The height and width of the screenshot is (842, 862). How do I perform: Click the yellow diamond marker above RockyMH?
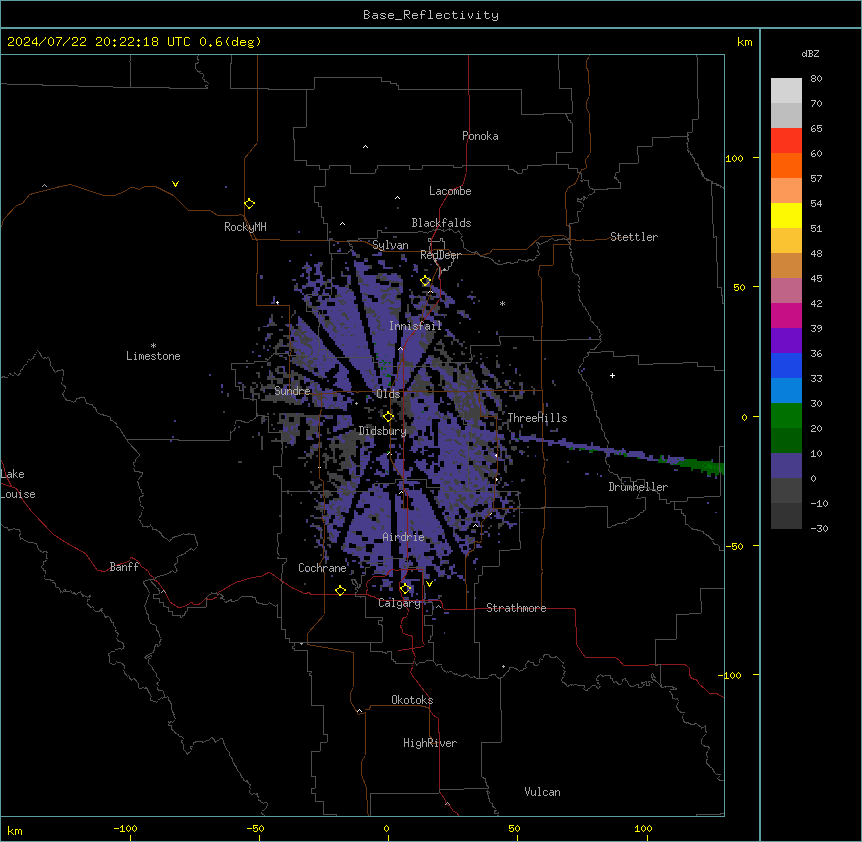click(249, 204)
